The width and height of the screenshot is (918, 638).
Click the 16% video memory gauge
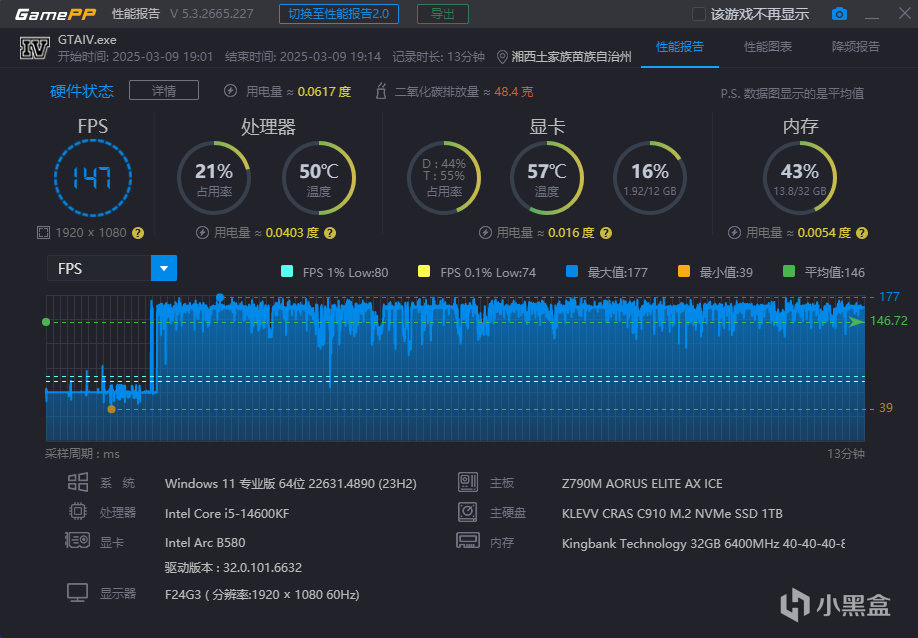[650, 178]
